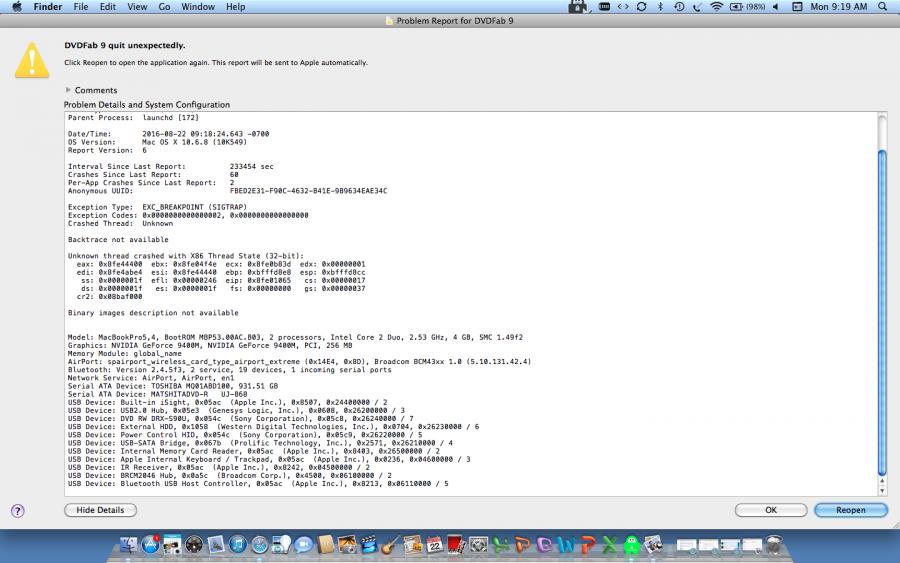Screen dimensions: 900x563
Task: Click the 'Binary images description not available' line
Action: 153,313
